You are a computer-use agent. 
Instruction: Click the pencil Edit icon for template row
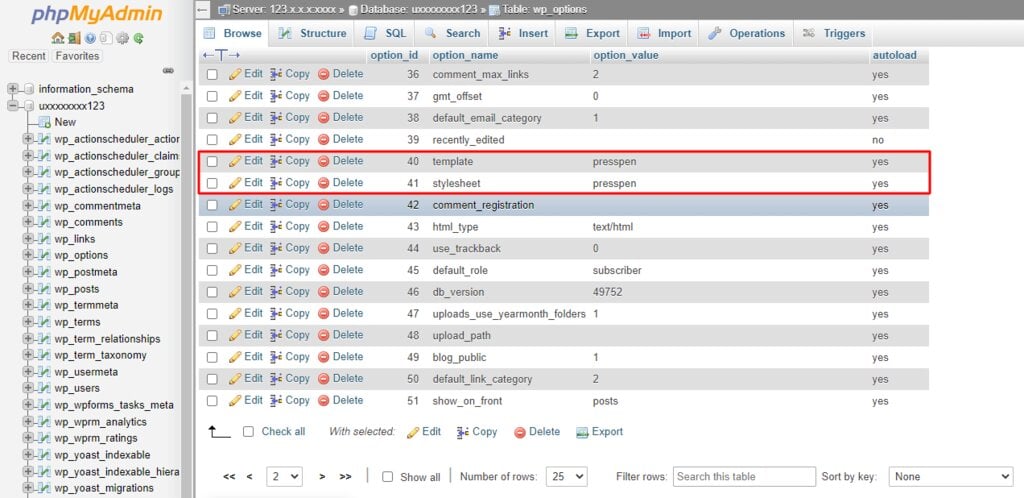236,161
